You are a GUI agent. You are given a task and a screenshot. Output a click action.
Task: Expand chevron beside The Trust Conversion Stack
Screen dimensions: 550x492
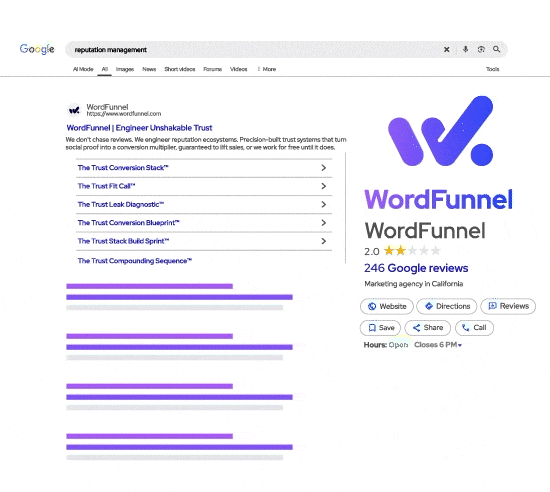(x=324, y=168)
